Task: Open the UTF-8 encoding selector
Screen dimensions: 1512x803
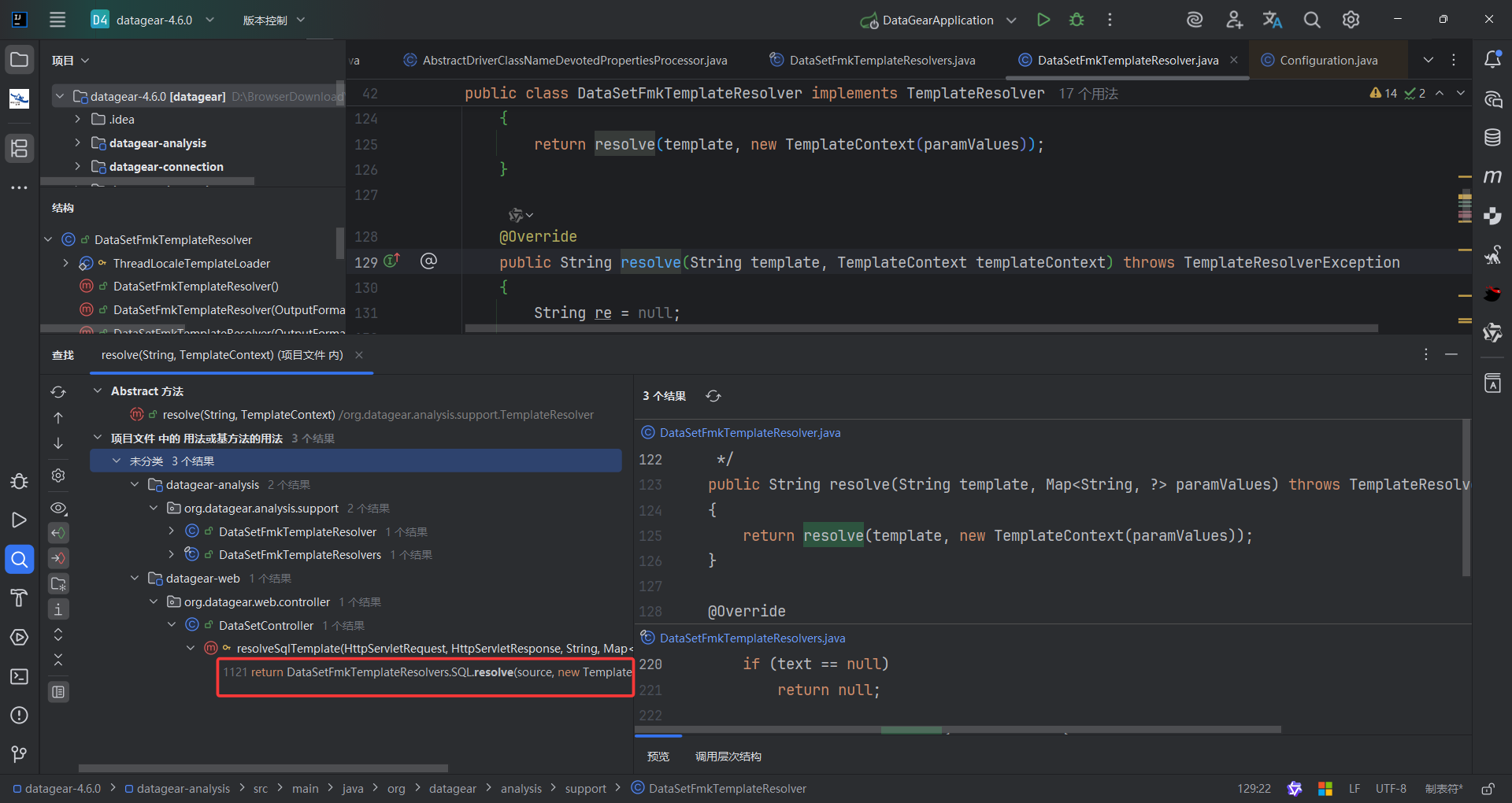Action: click(x=1391, y=788)
